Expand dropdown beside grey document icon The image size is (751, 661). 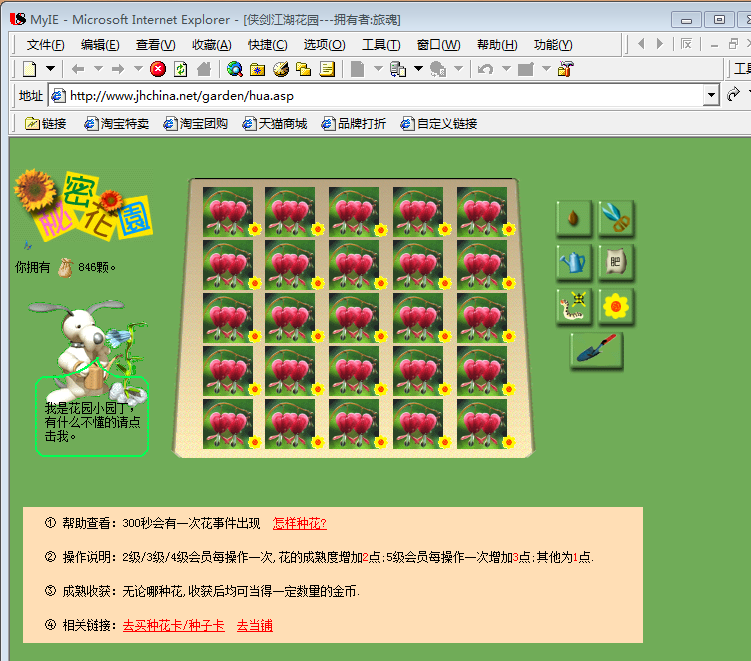[x=378, y=68]
